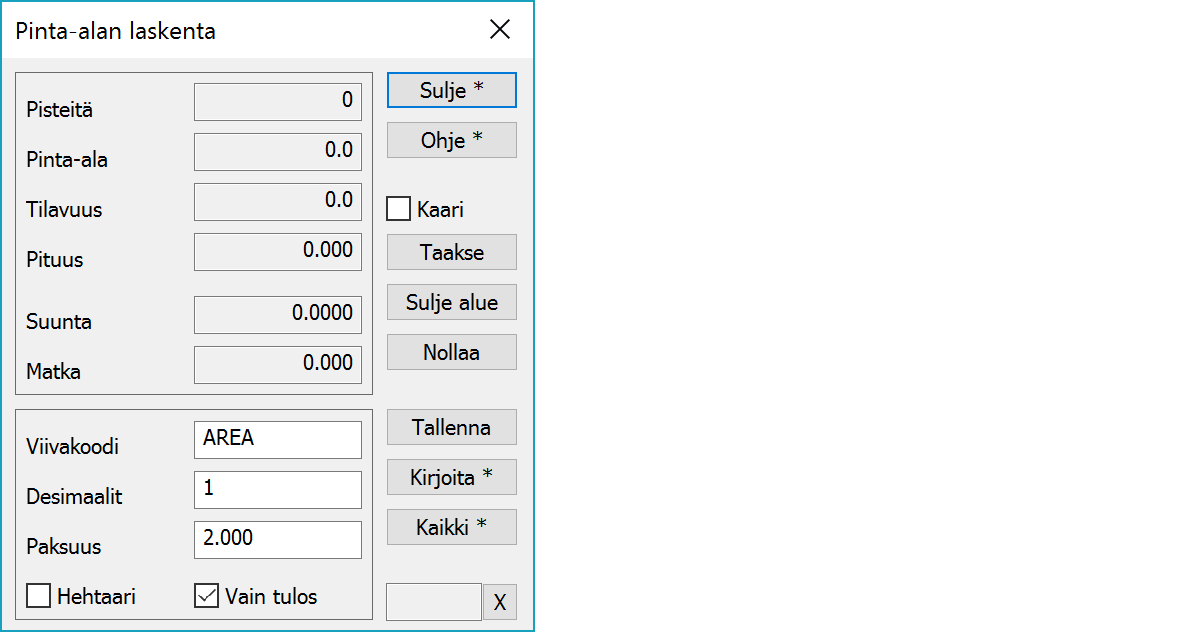Viewport: 1200px width, 632px height.
Task: Click the Sulje alue button
Action: point(451,302)
